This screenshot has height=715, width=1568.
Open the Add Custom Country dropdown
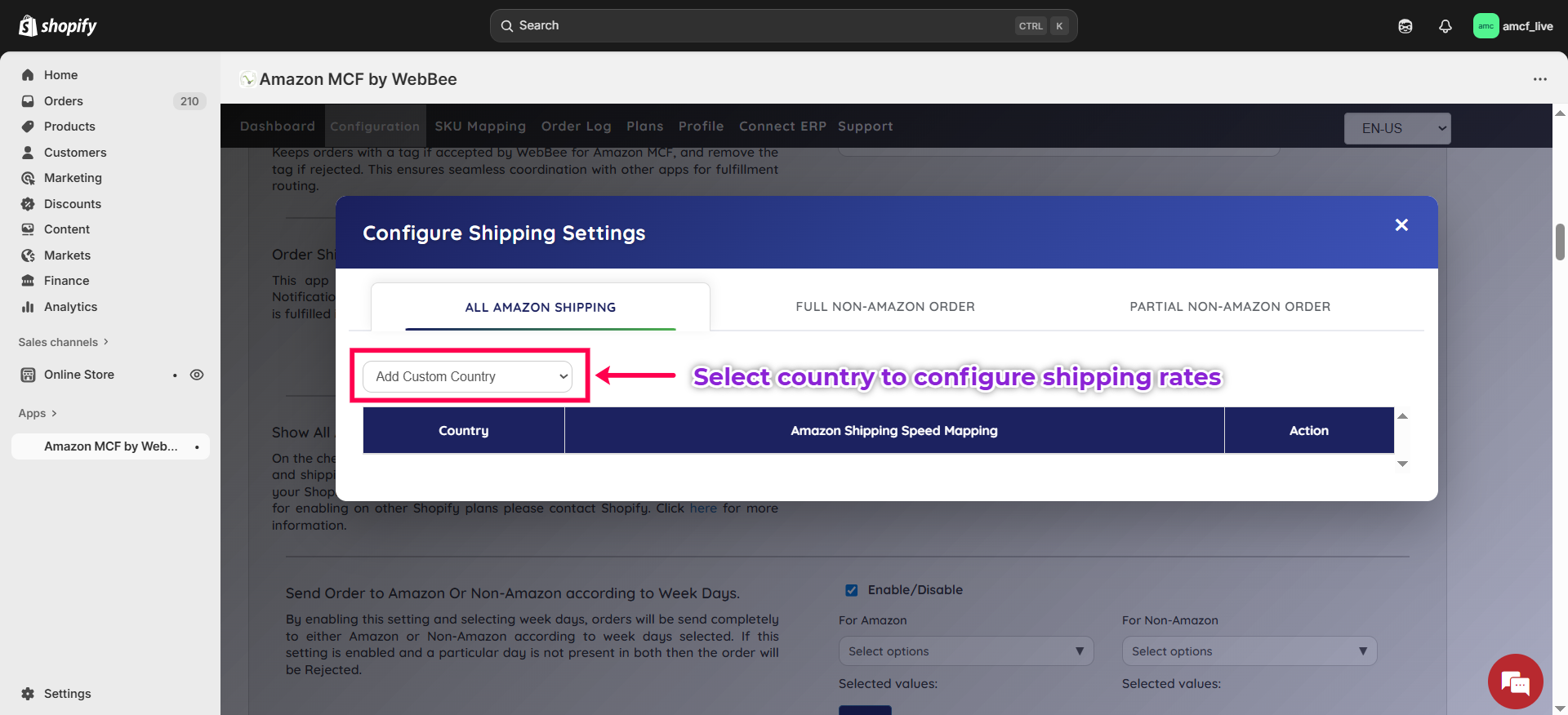(467, 376)
